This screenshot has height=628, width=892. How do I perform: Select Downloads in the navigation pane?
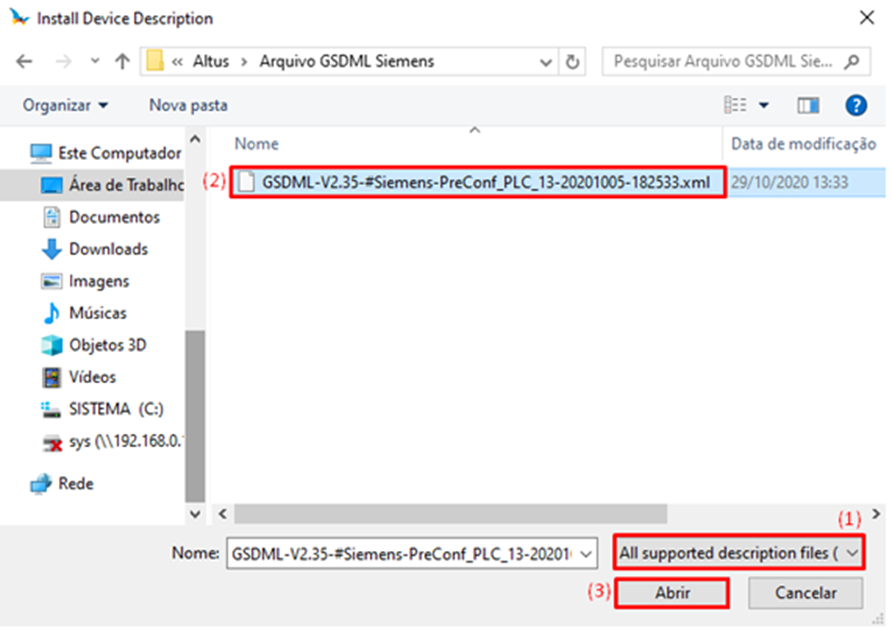tap(107, 249)
